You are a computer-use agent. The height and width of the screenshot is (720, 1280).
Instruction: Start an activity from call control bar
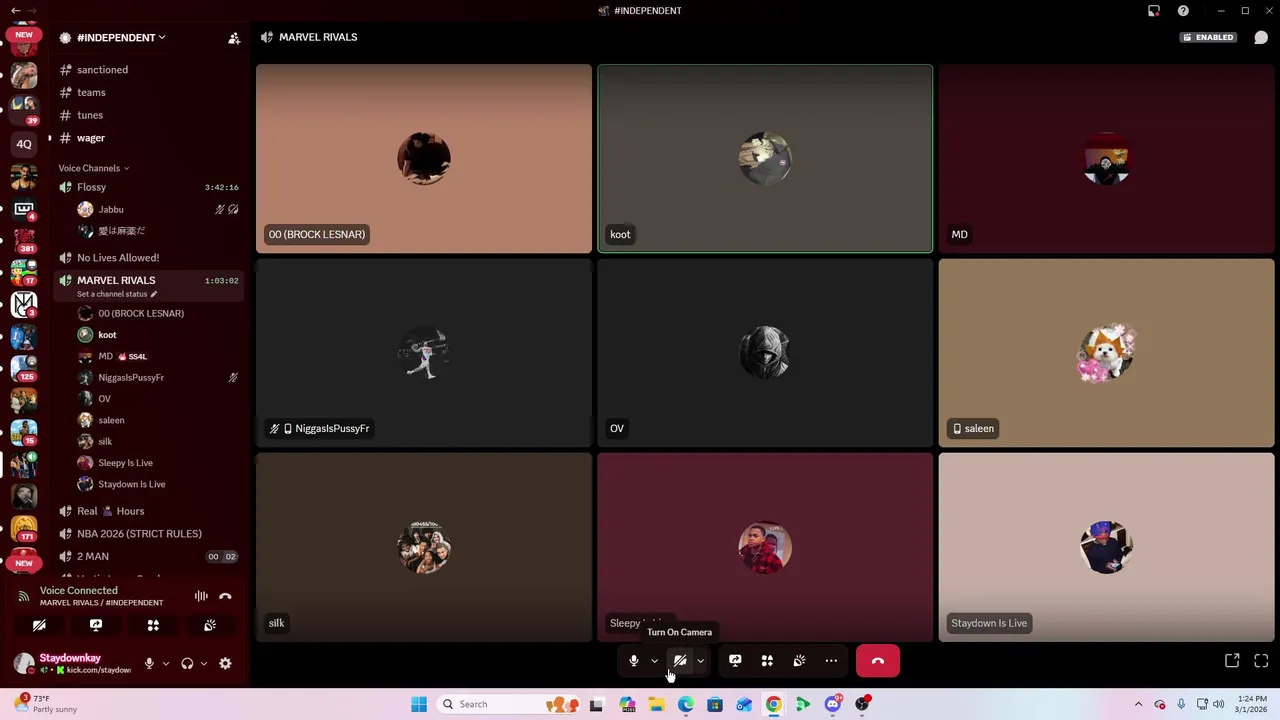click(767, 661)
